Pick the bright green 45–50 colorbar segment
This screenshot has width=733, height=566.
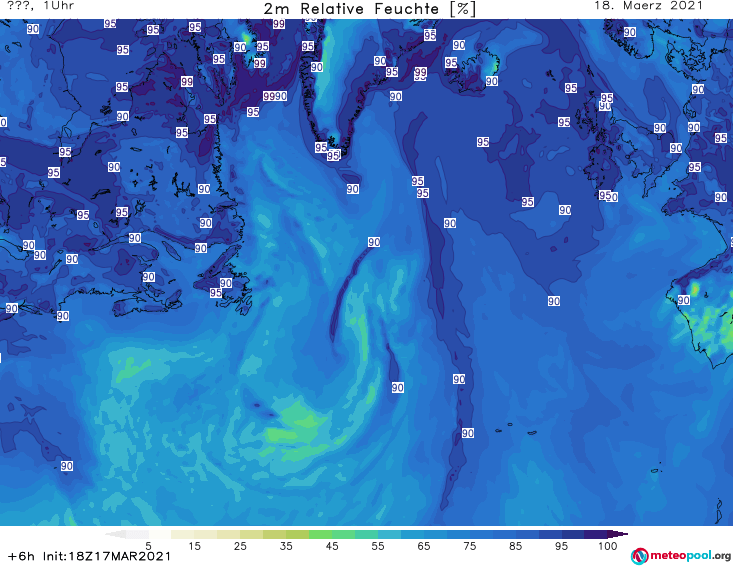coord(343,534)
